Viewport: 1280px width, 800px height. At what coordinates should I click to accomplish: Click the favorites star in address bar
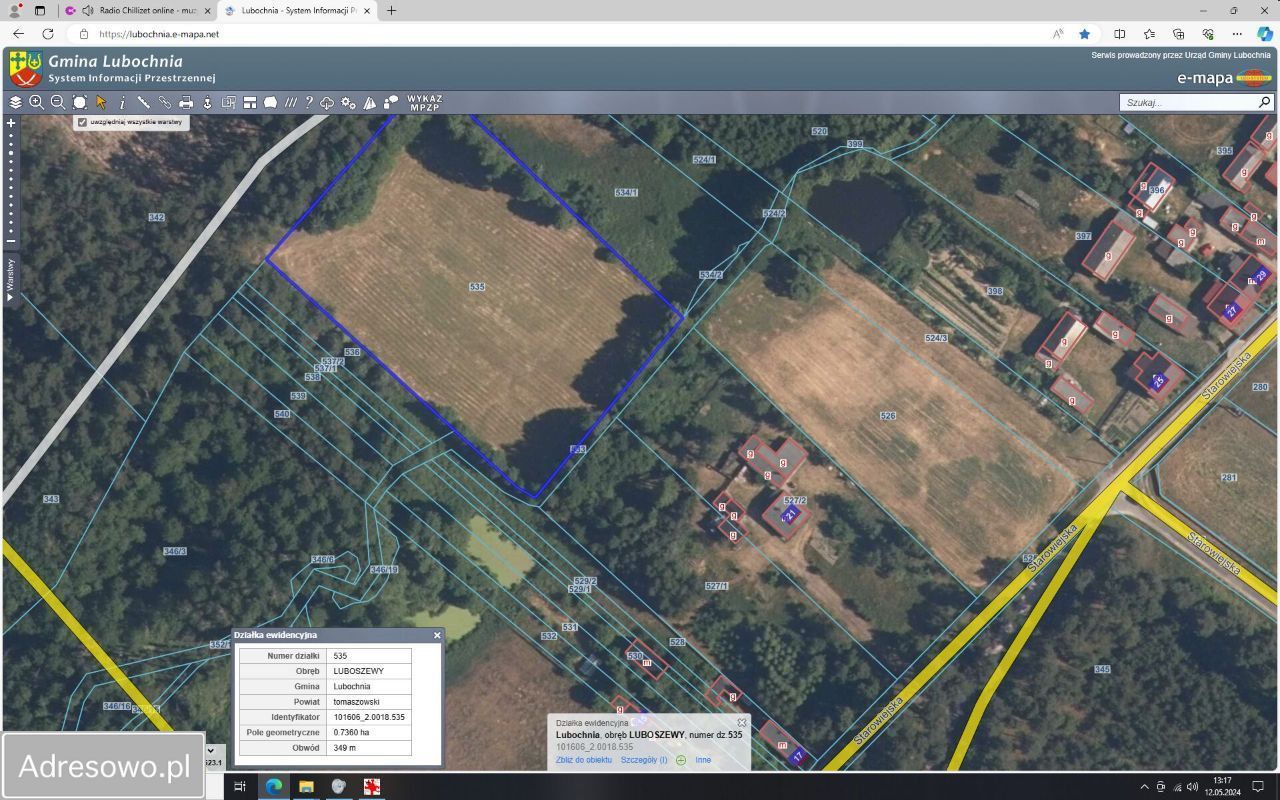[x=1085, y=34]
